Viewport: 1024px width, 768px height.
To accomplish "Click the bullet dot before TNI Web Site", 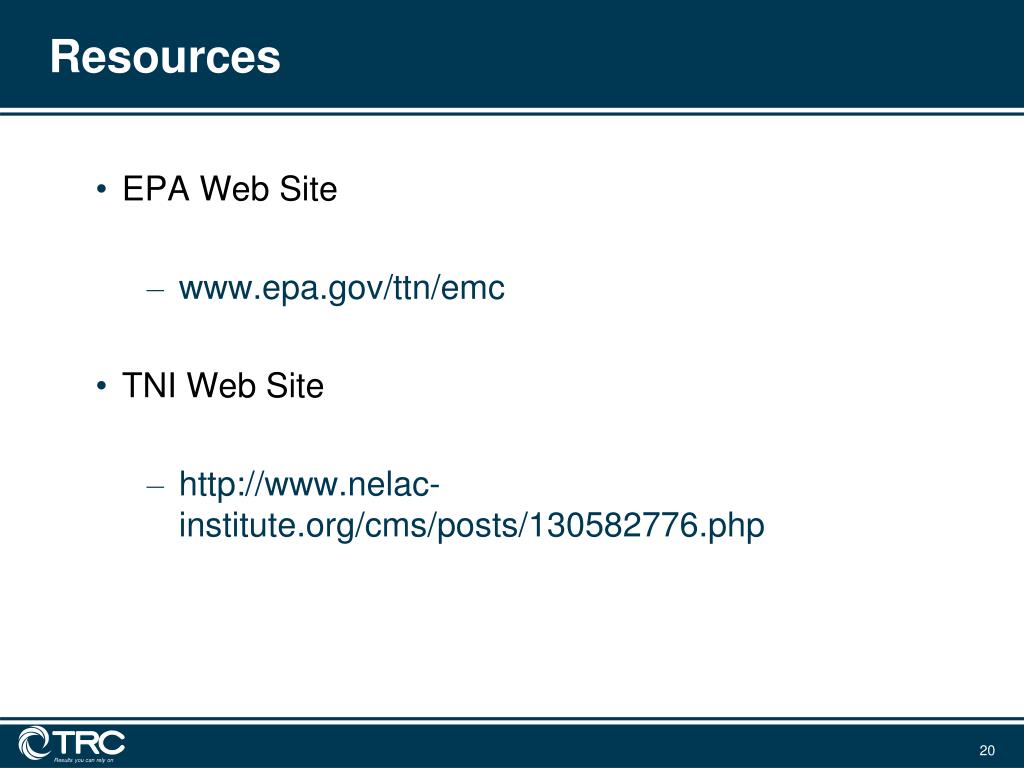I will tap(101, 386).
